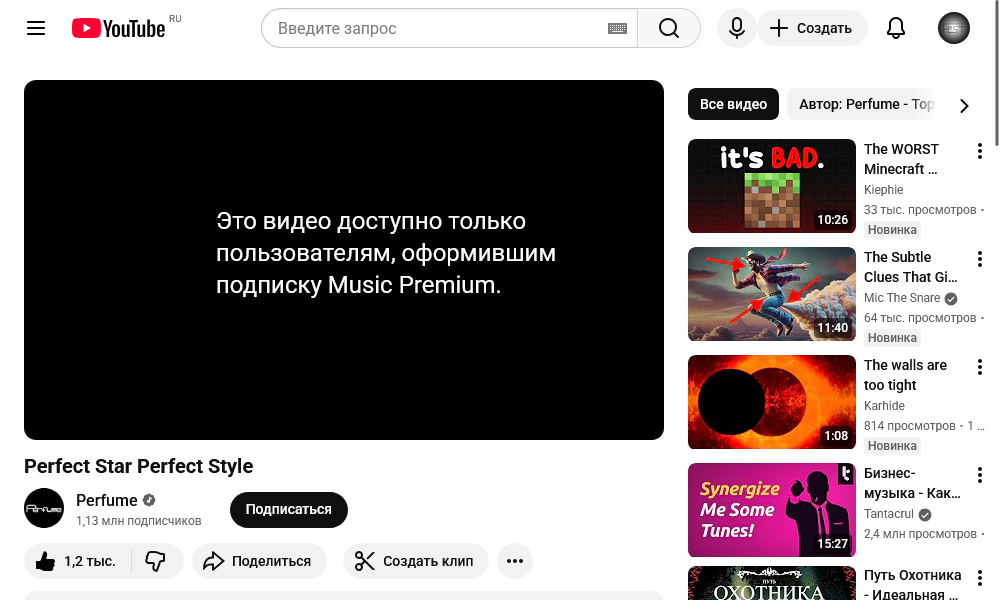1000x600 pixels.
Task: Open The Subtle Clues That Gi… title
Action: (x=911, y=267)
